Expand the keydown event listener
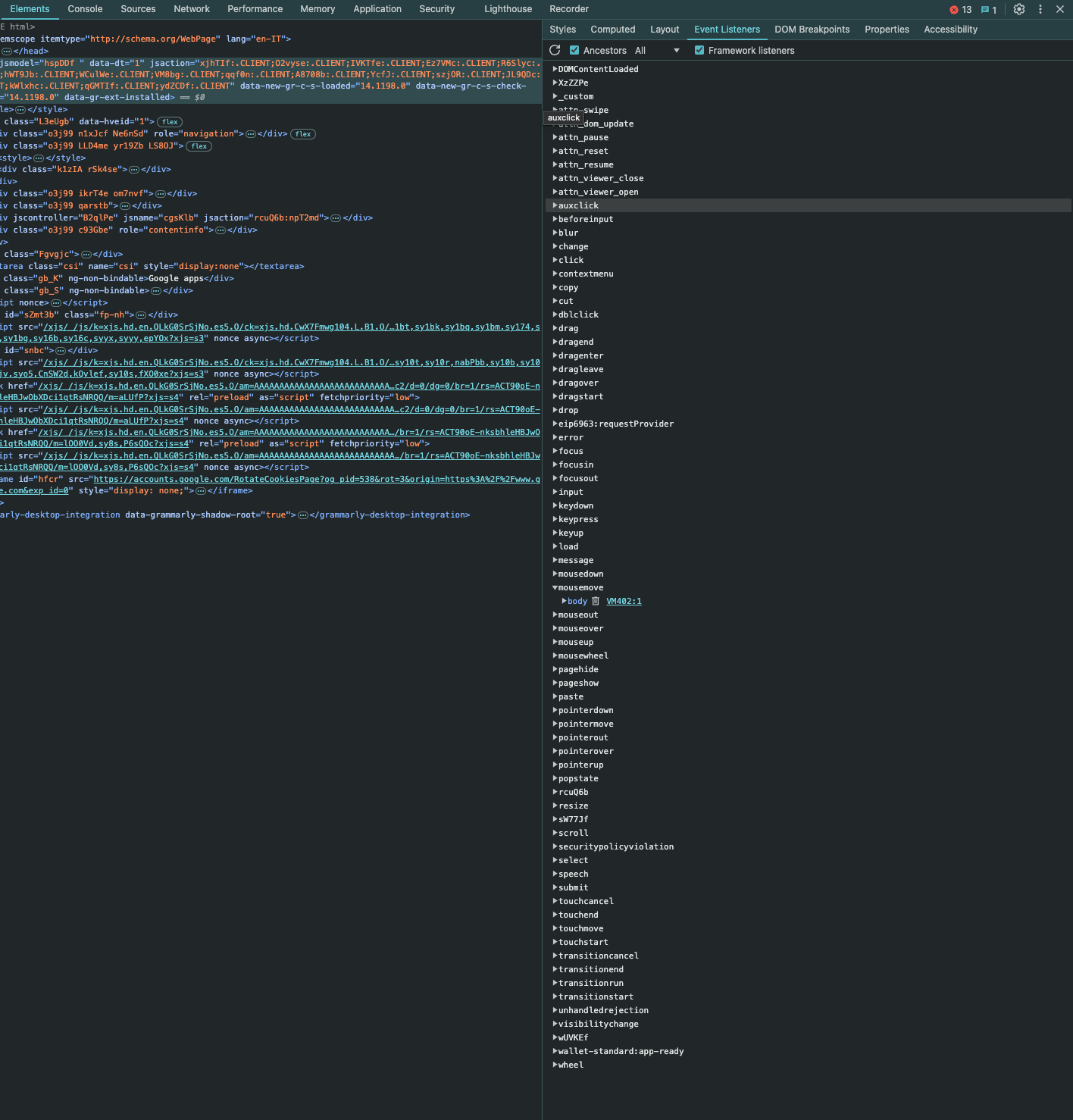 (555, 505)
